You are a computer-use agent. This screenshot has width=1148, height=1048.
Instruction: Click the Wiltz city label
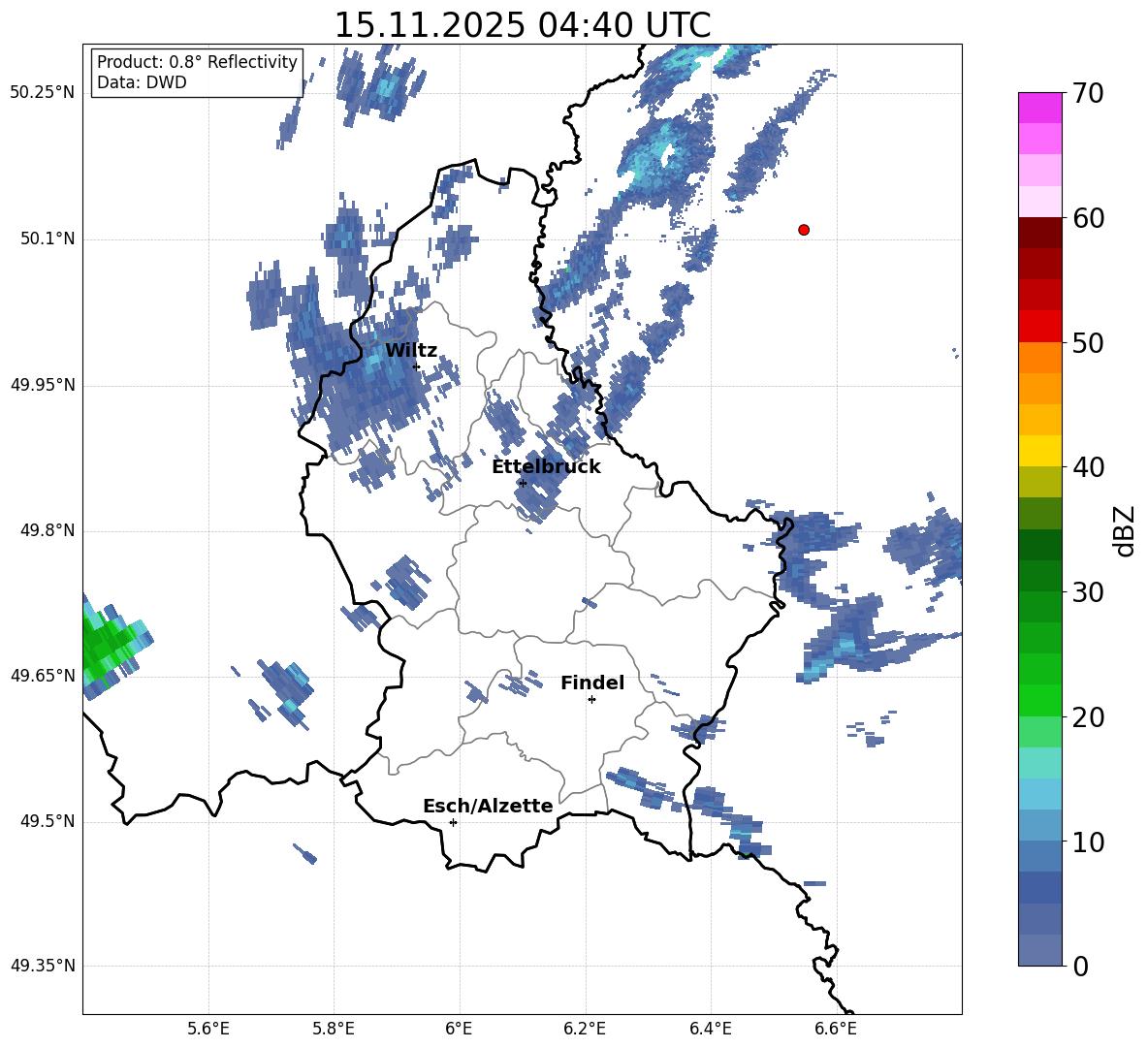411,351
